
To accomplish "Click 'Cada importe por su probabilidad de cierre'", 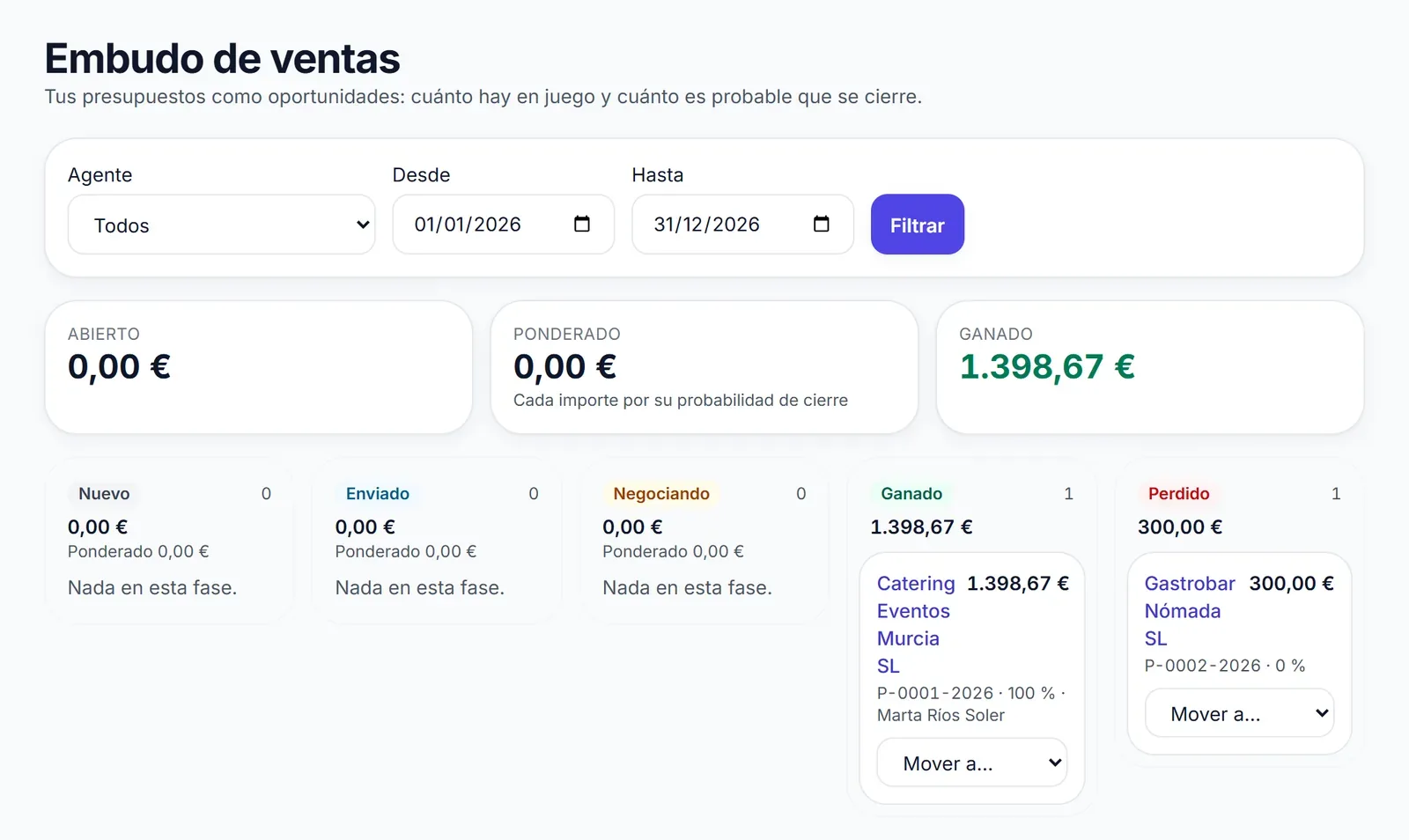I will click(x=681, y=400).
